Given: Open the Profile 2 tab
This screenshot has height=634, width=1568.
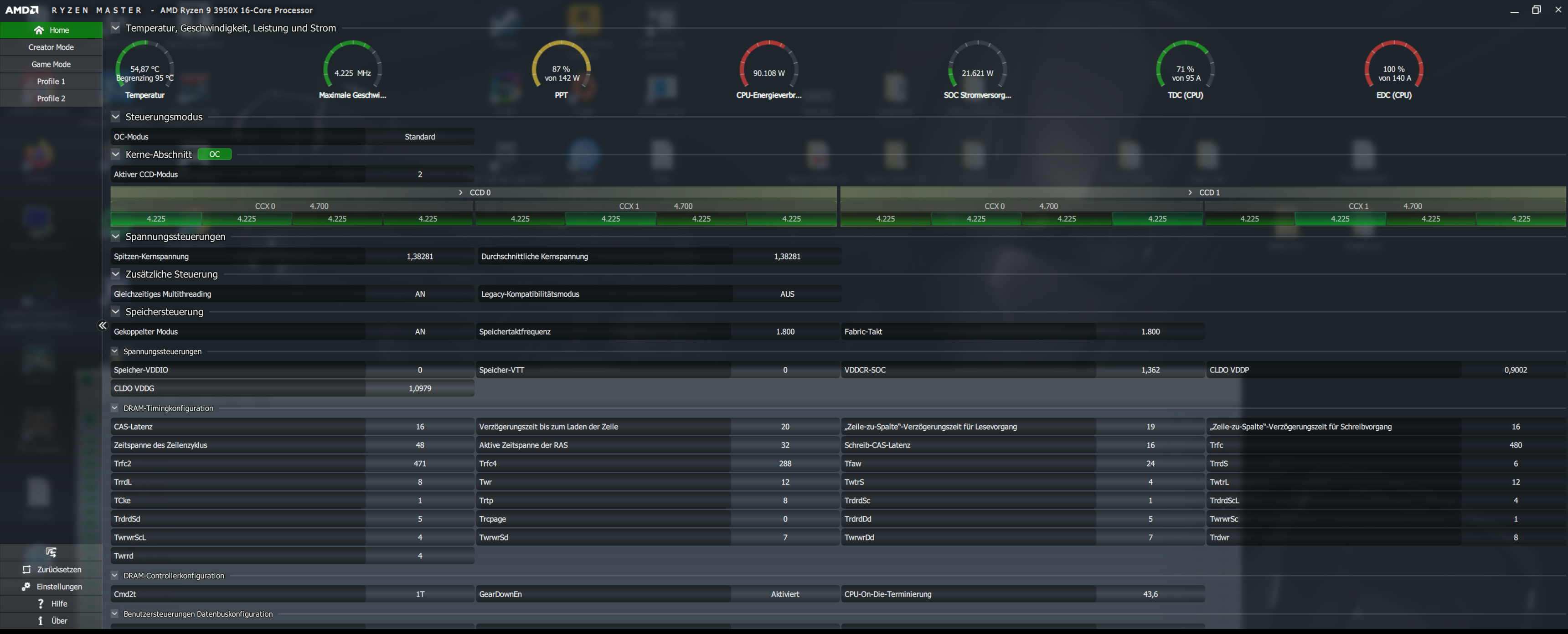Looking at the screenshot, I should (x=51, y=98).
